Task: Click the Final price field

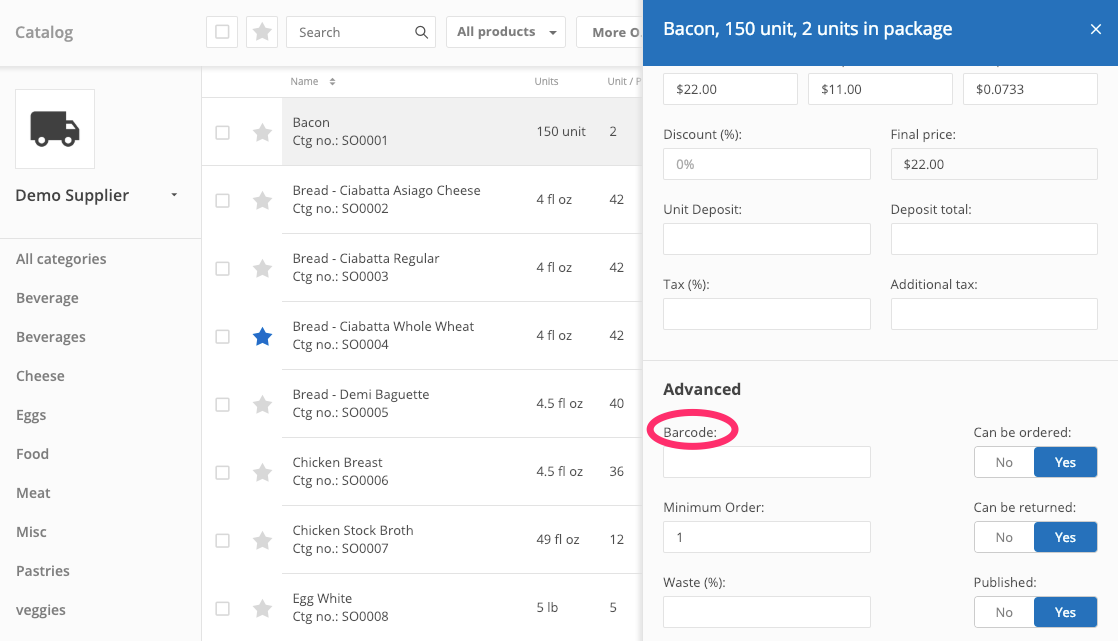Action: point(994,164)
